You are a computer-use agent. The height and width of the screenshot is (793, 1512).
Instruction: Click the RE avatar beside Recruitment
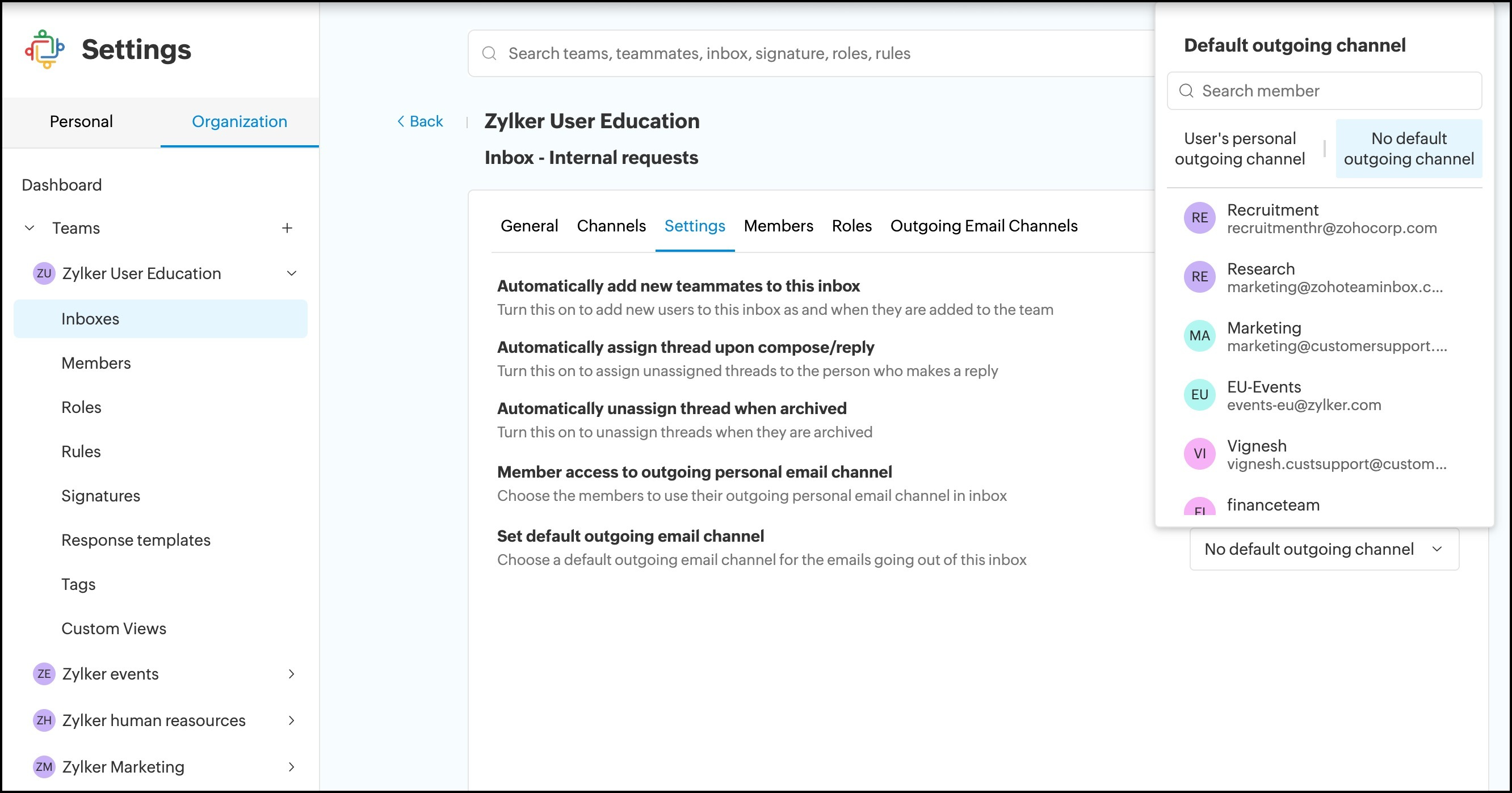1199,218
